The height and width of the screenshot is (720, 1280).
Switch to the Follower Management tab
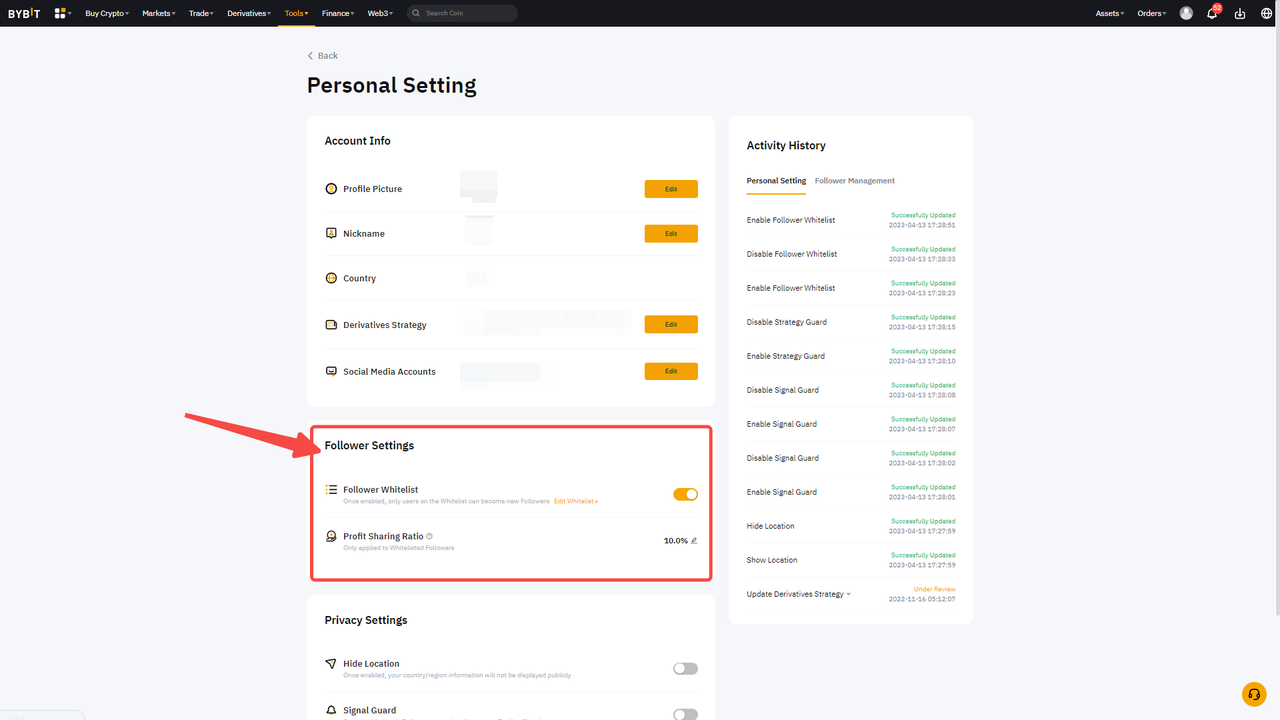[x=854, y=181]
